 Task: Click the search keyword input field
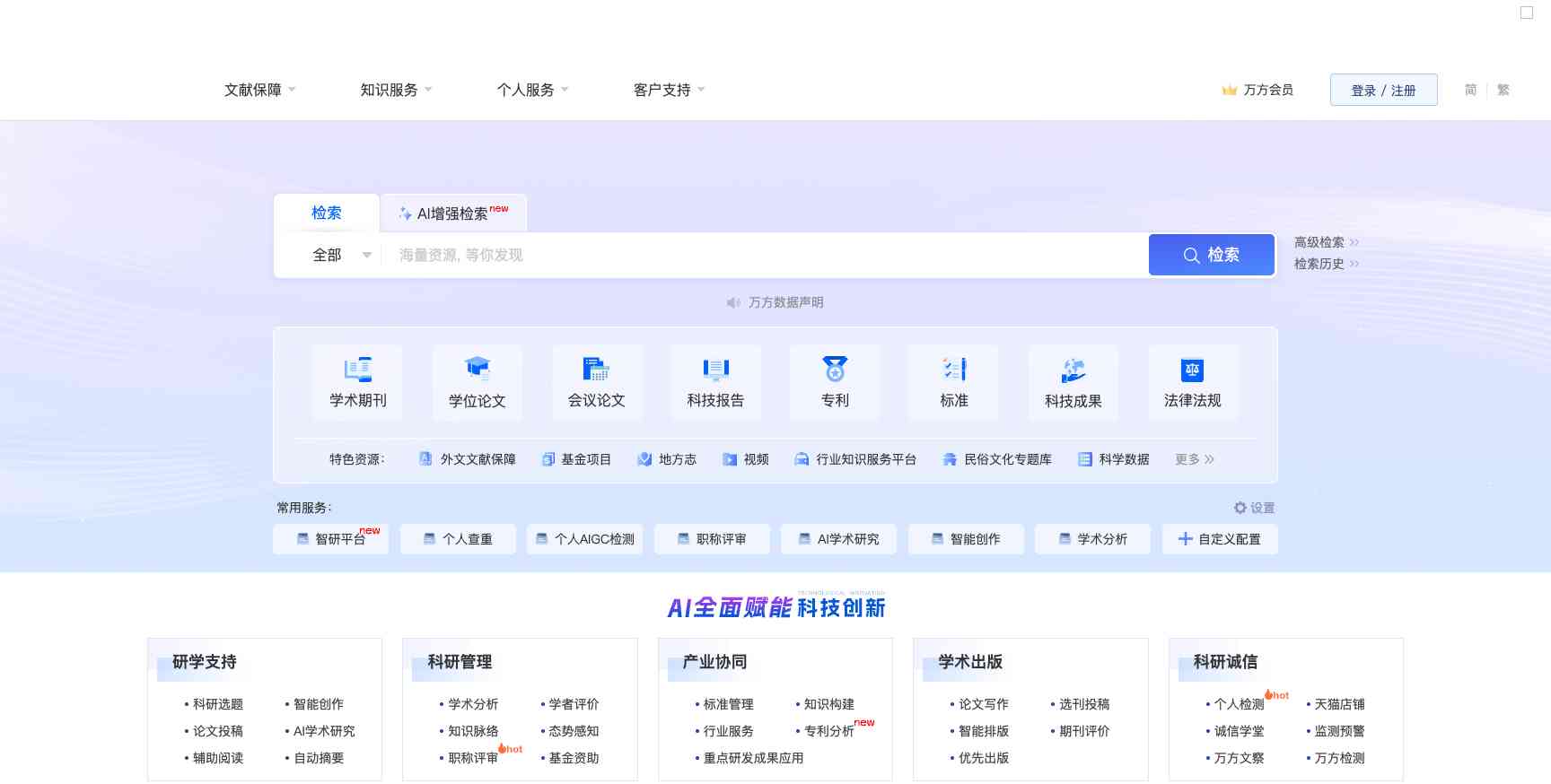763,256
